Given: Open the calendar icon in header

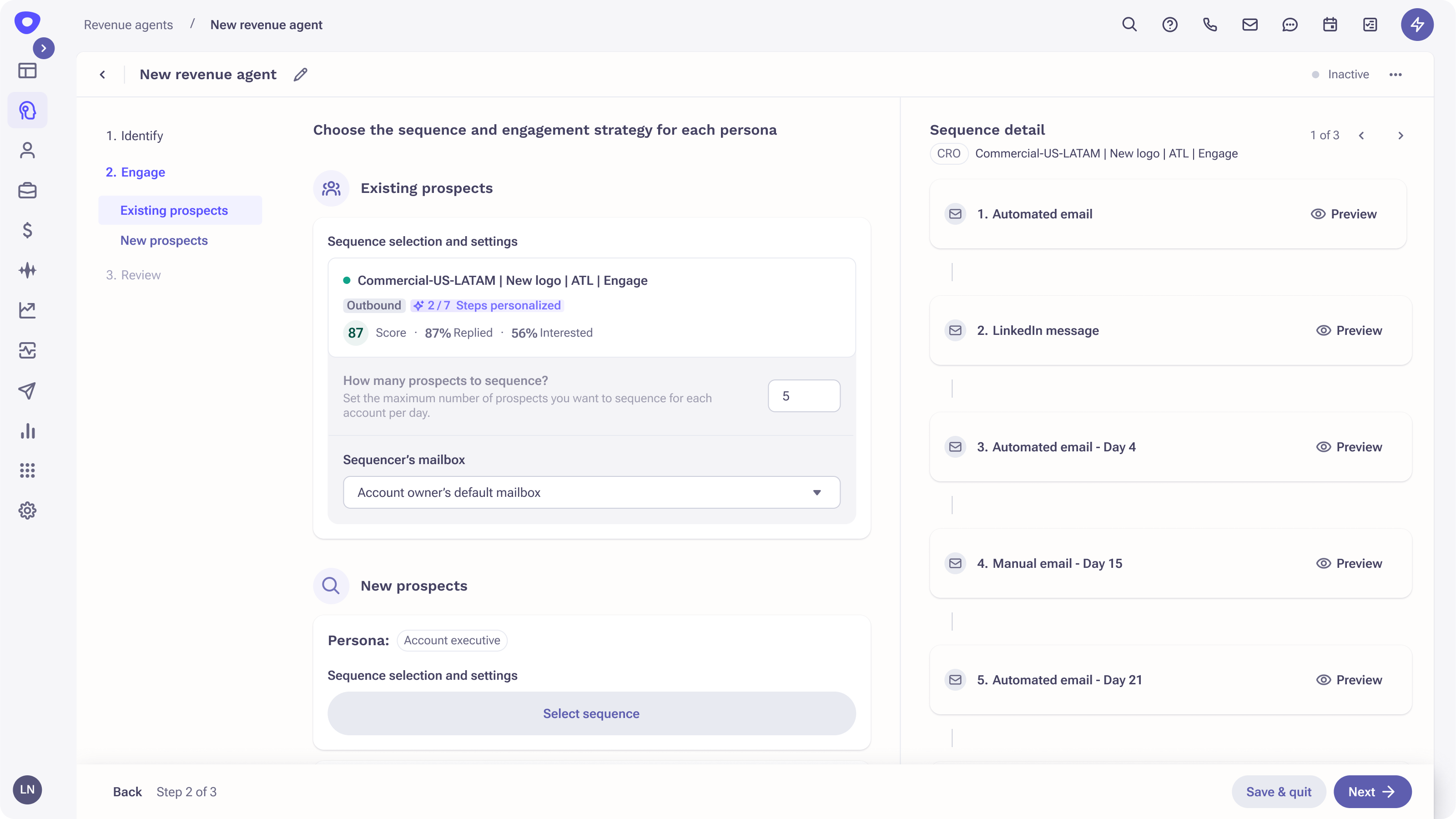Looking at the screenshot, I should [x=1330, y=24].
